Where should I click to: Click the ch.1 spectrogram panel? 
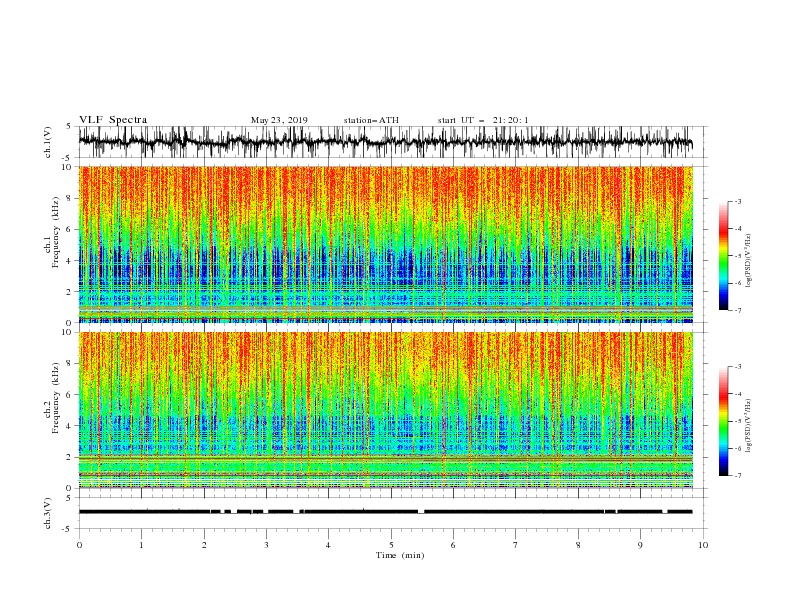(386, 244)
